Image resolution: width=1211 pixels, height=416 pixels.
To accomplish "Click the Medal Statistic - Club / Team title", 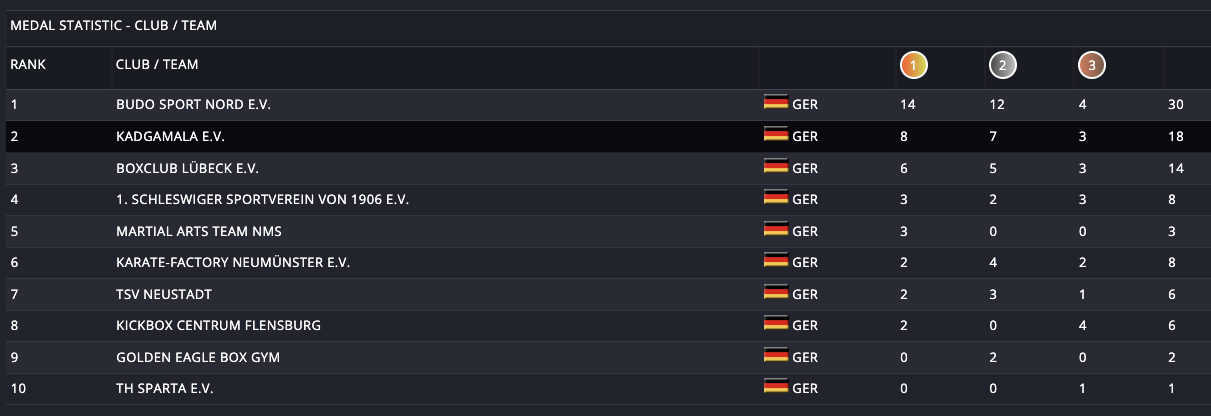I will click(x=114, y=26).
